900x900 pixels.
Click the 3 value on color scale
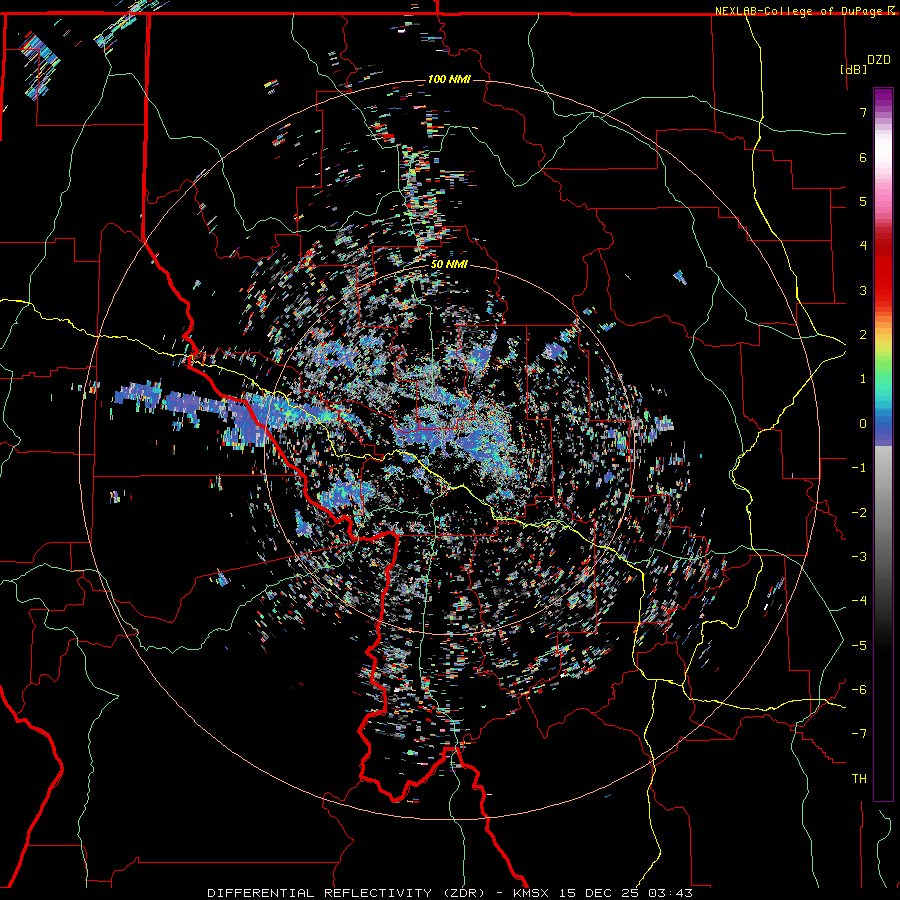pyautogui.click(x=863, y=290)
